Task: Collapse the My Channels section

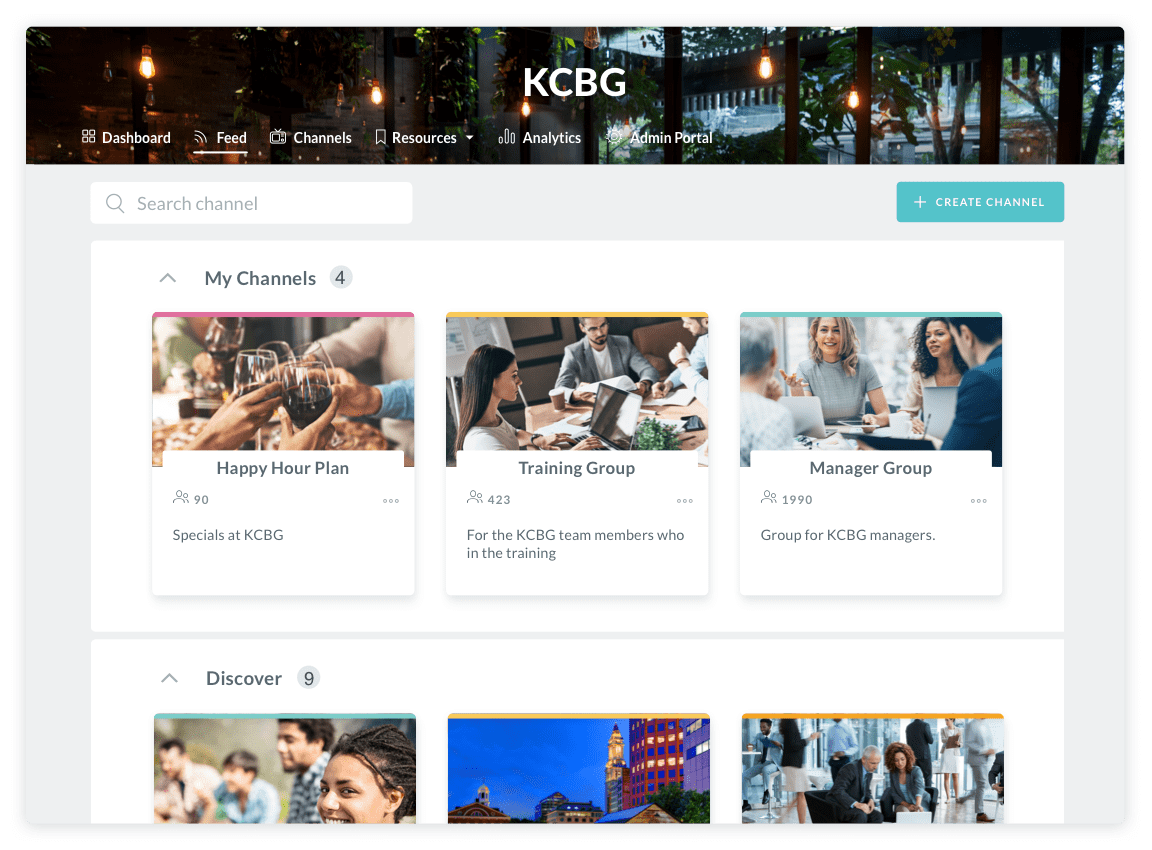Action: [168, 278]
